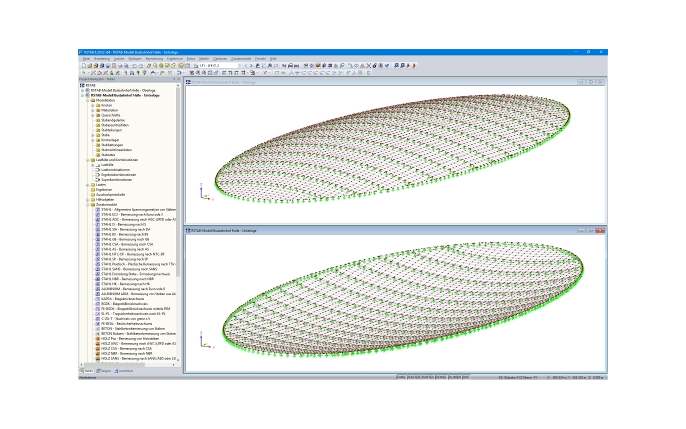Switch to the Daten navigator tab

87,371
